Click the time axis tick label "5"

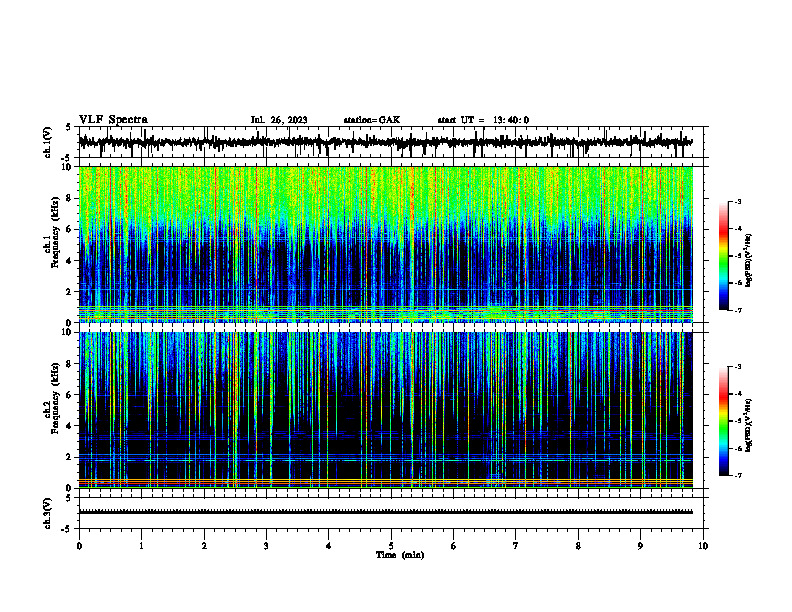tap(391, 546)
